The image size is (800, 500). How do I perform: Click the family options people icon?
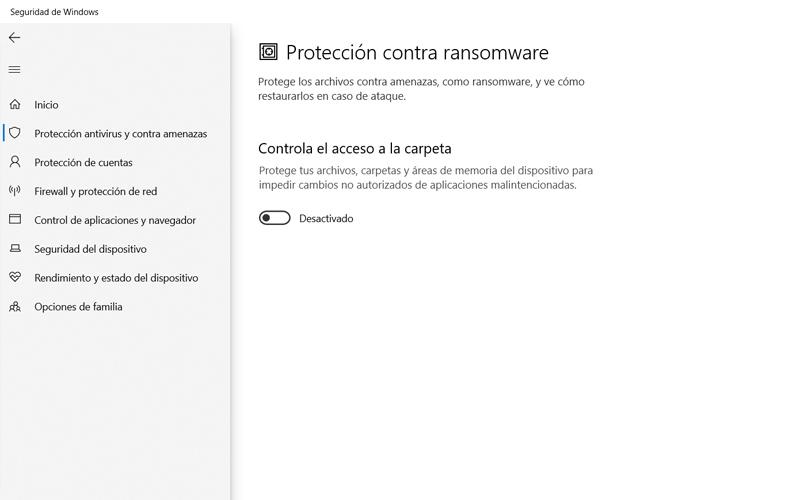[15, 307]
